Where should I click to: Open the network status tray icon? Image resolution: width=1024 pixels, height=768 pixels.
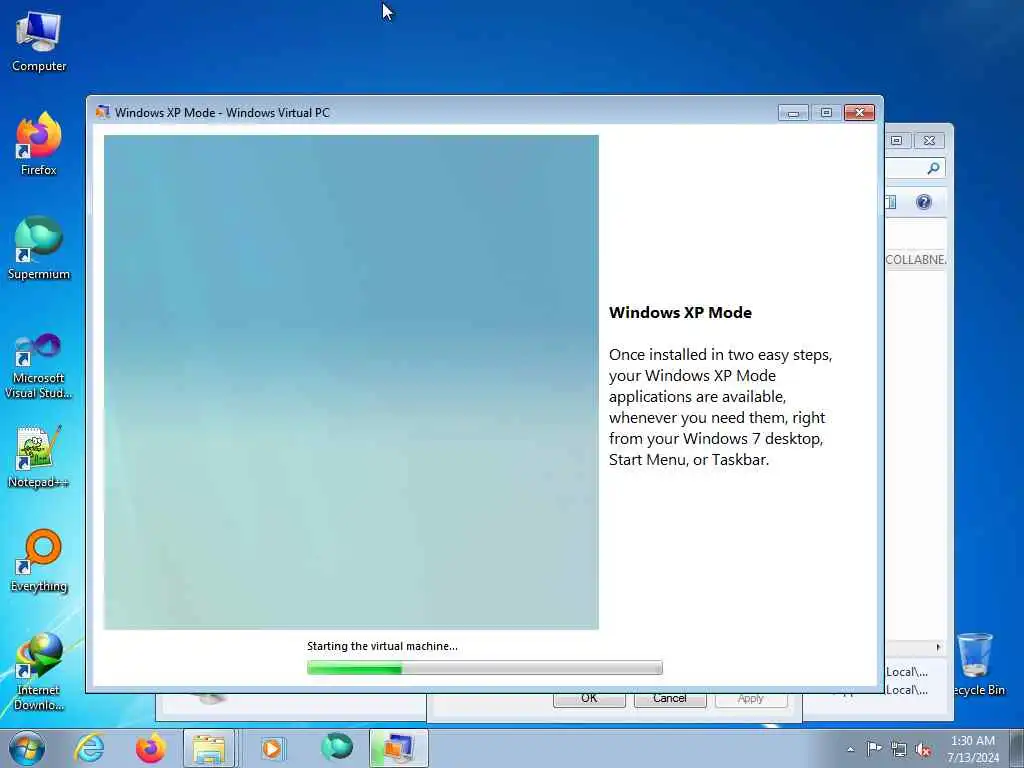(x=899, y=750)
